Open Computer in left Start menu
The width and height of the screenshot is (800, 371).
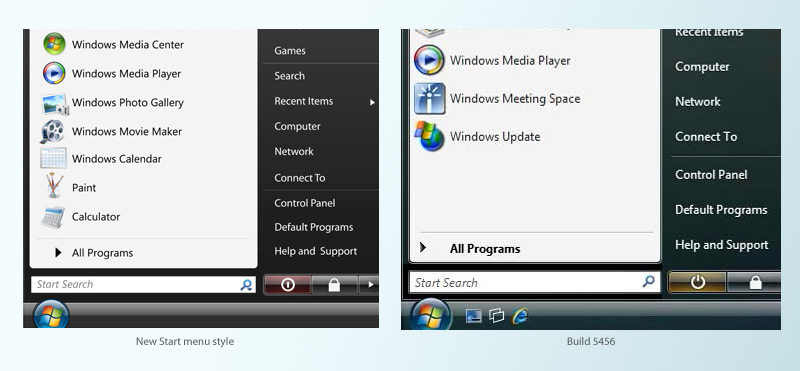point(297,126)
